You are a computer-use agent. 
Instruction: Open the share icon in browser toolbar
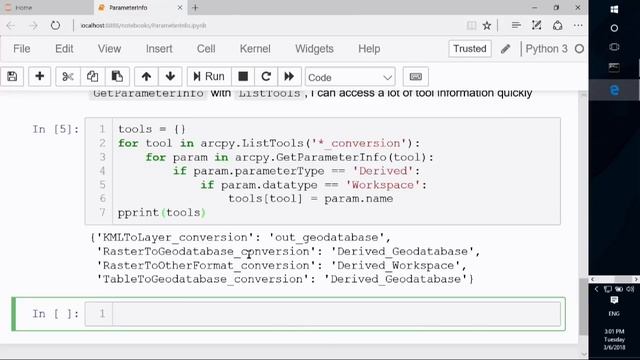pyautogui.click(x=558, y=26)
